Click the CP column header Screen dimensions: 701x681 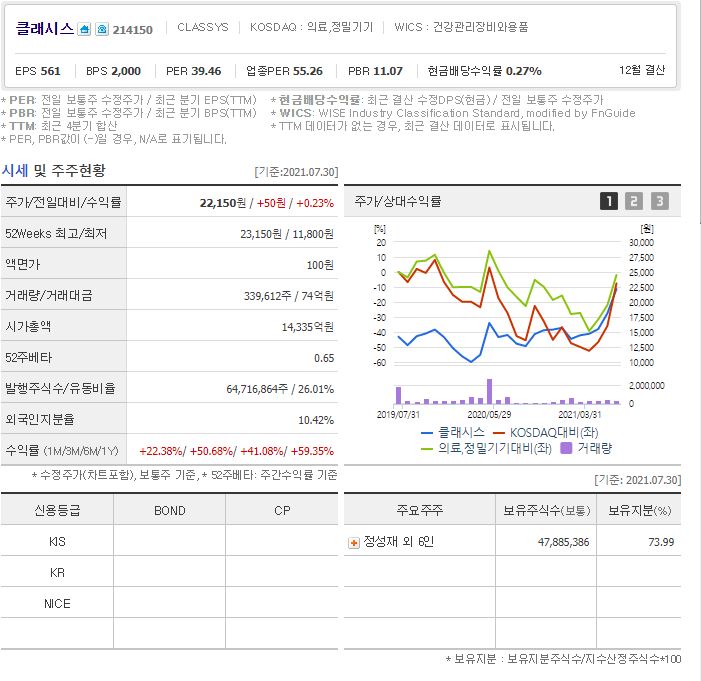click(282, 511)
